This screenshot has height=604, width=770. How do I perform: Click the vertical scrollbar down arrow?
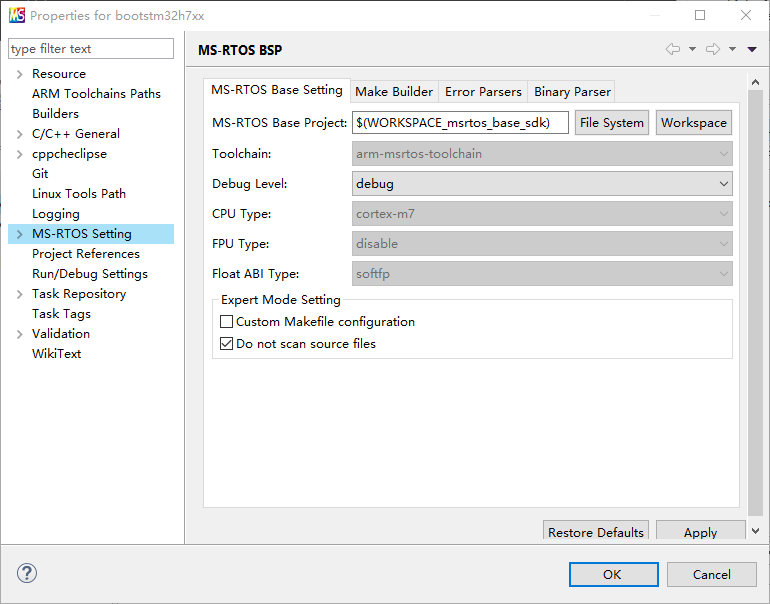pos(755,531)
